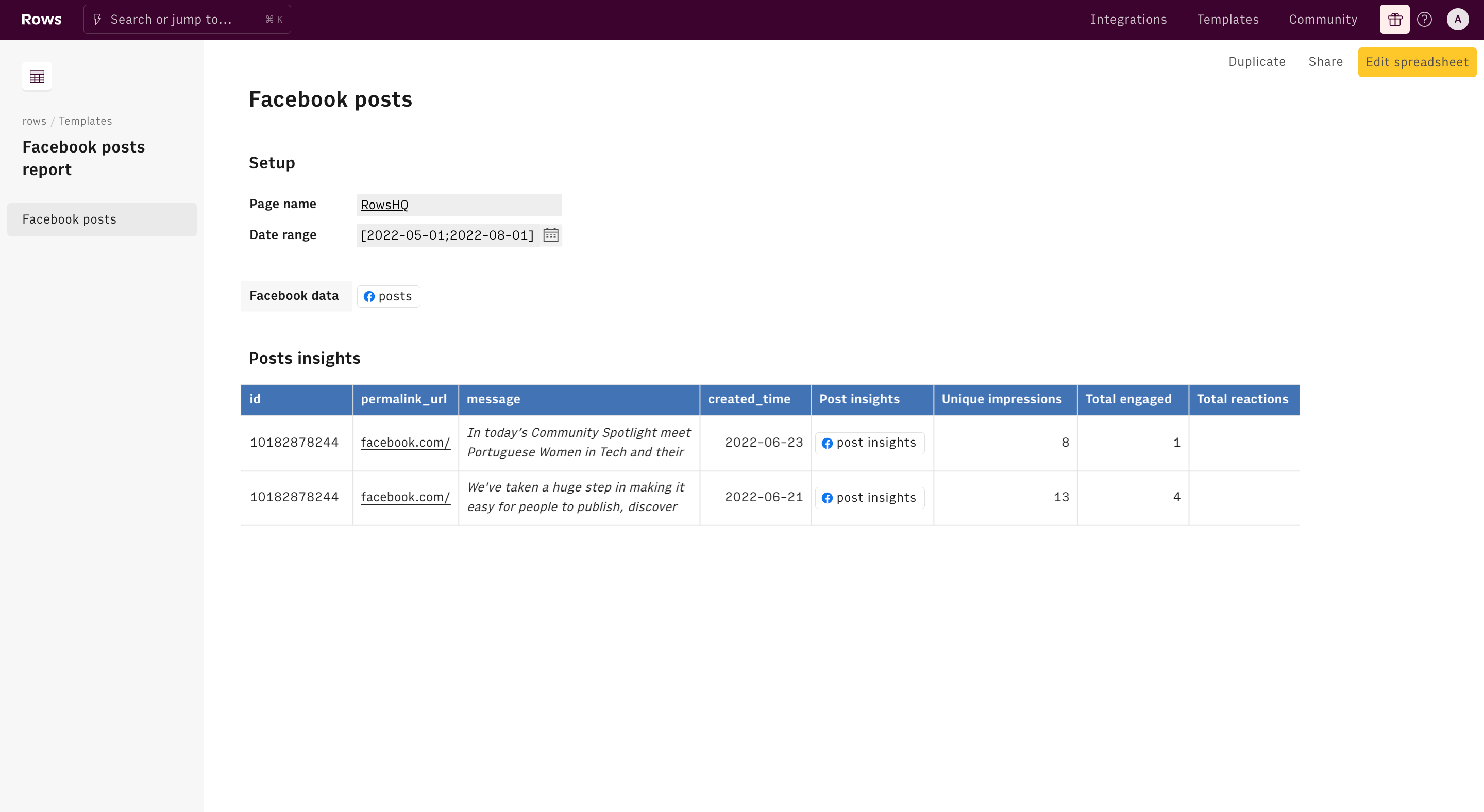Open the Templates menu item
1484x812 pixels.
(x=1227, y=20)
